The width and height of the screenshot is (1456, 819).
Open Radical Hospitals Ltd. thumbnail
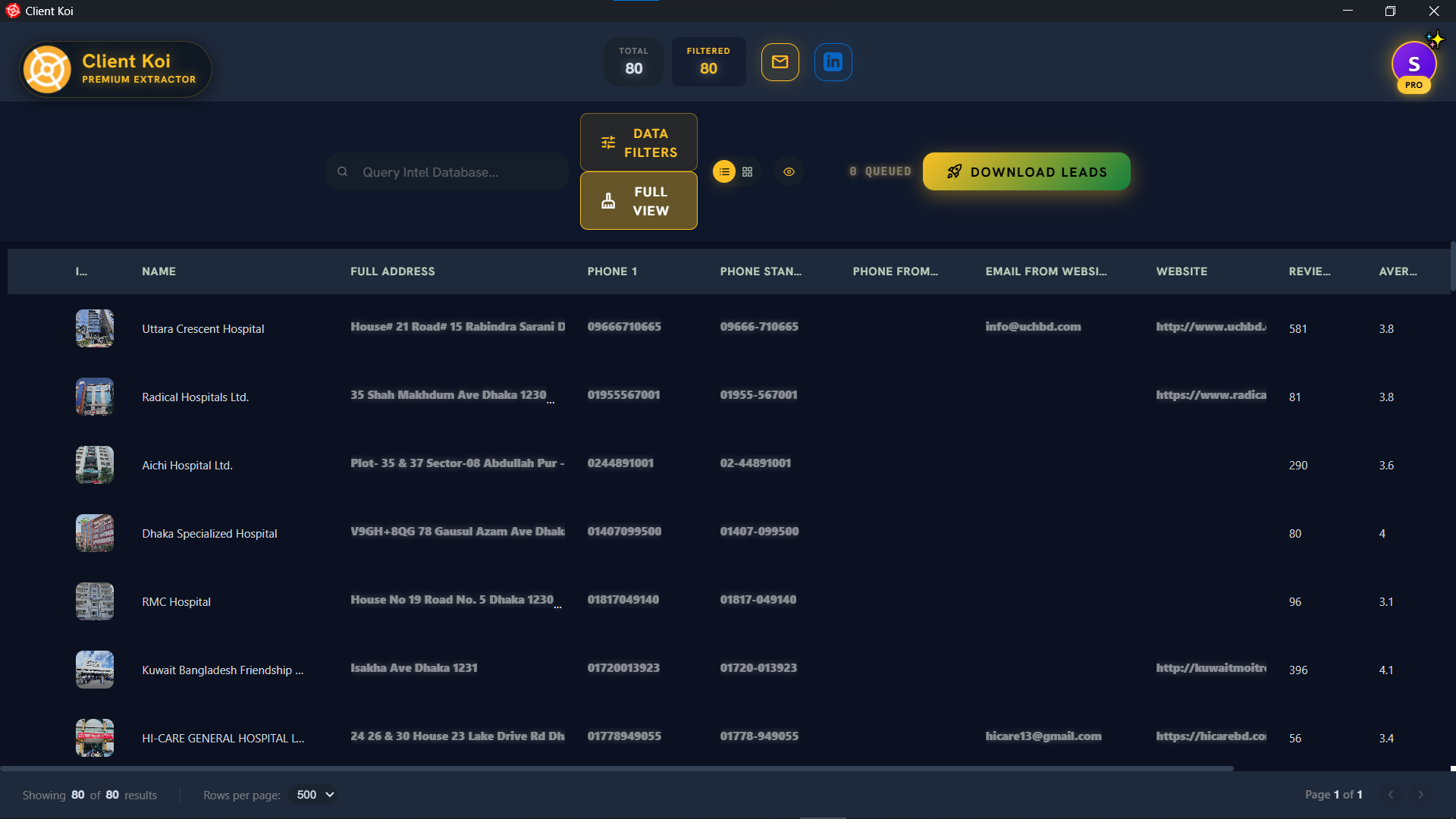point(95,397)
